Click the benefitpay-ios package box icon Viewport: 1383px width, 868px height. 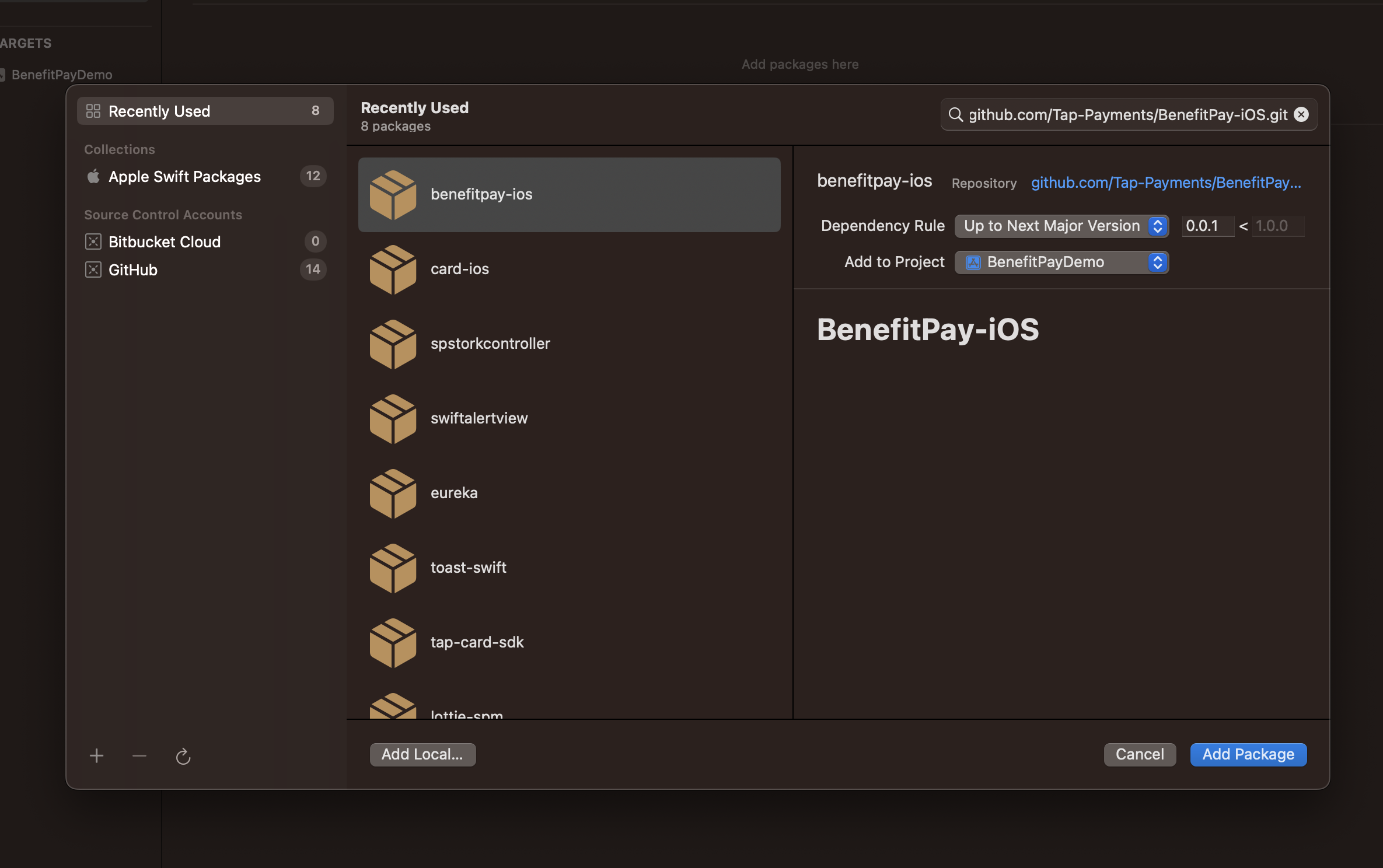click(393, 195)
